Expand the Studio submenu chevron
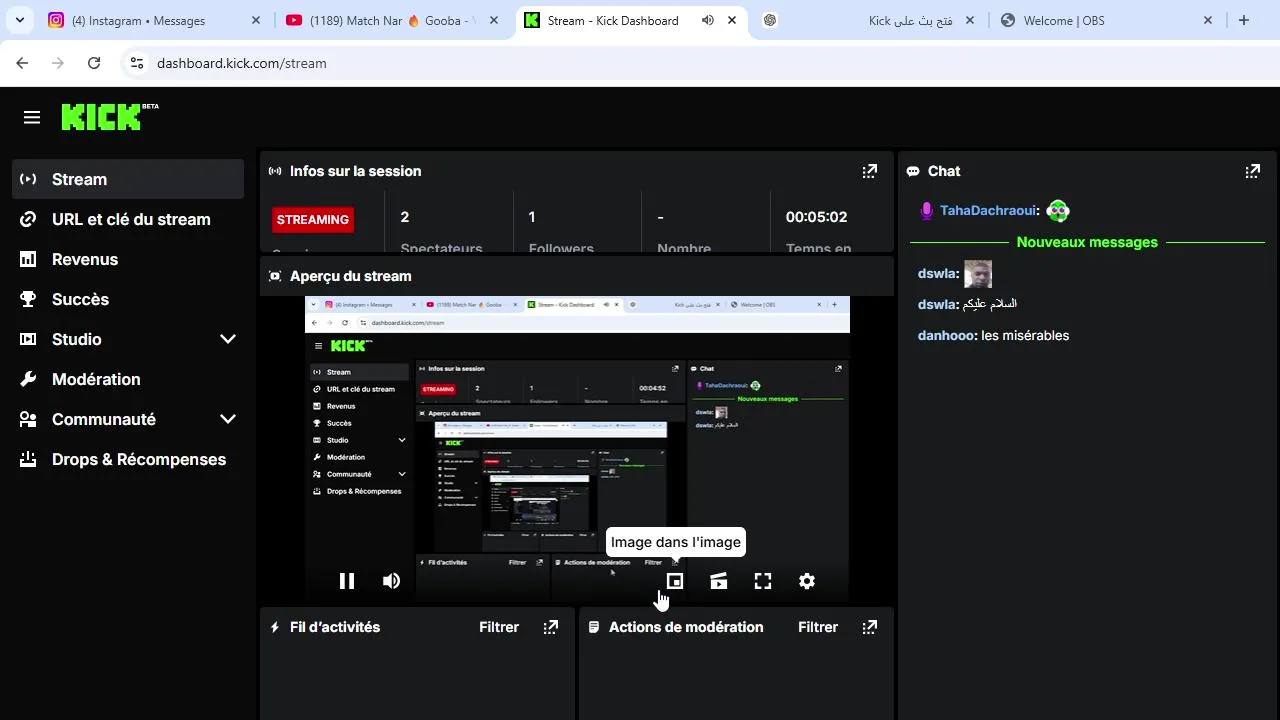Image resolution: width=1280 pixels, height=720 pixels. pos(228,339)
